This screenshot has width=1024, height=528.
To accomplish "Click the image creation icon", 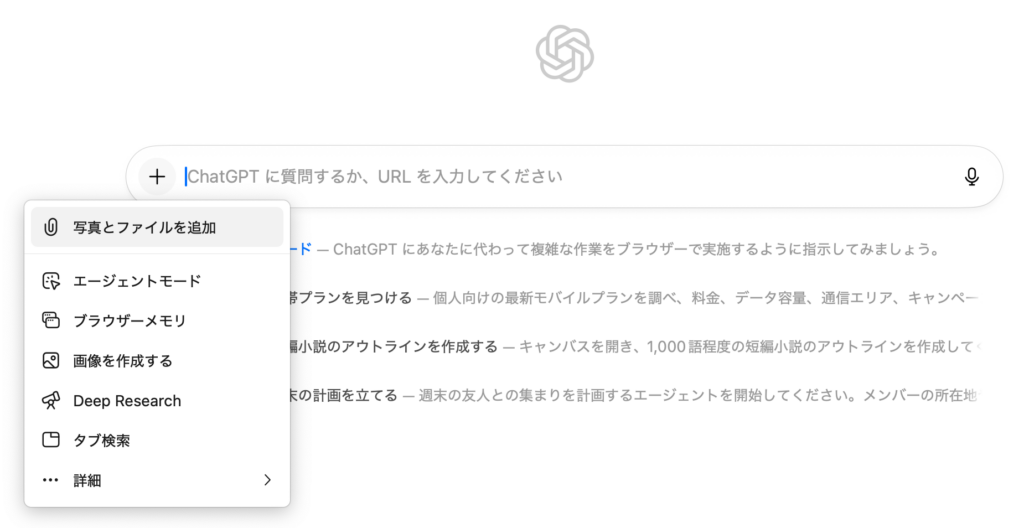I will pos(51,361).
